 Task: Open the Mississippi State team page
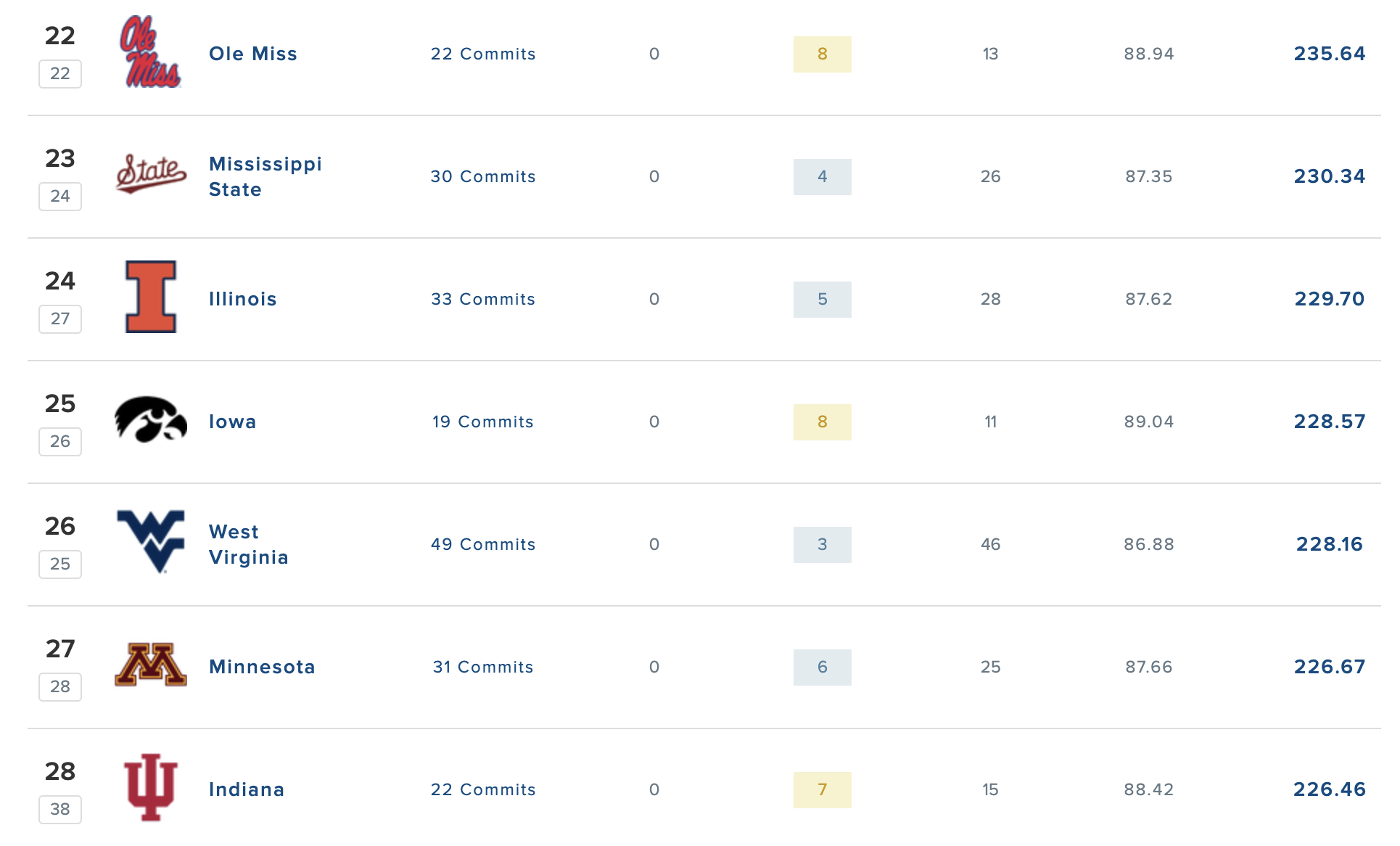(265, 176)
